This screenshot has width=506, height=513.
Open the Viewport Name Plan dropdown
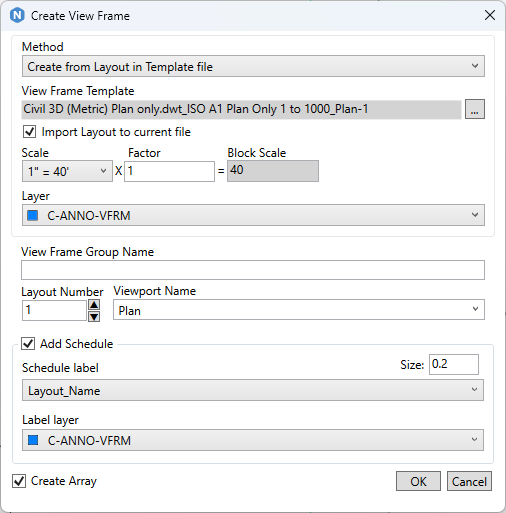[299, 310]
